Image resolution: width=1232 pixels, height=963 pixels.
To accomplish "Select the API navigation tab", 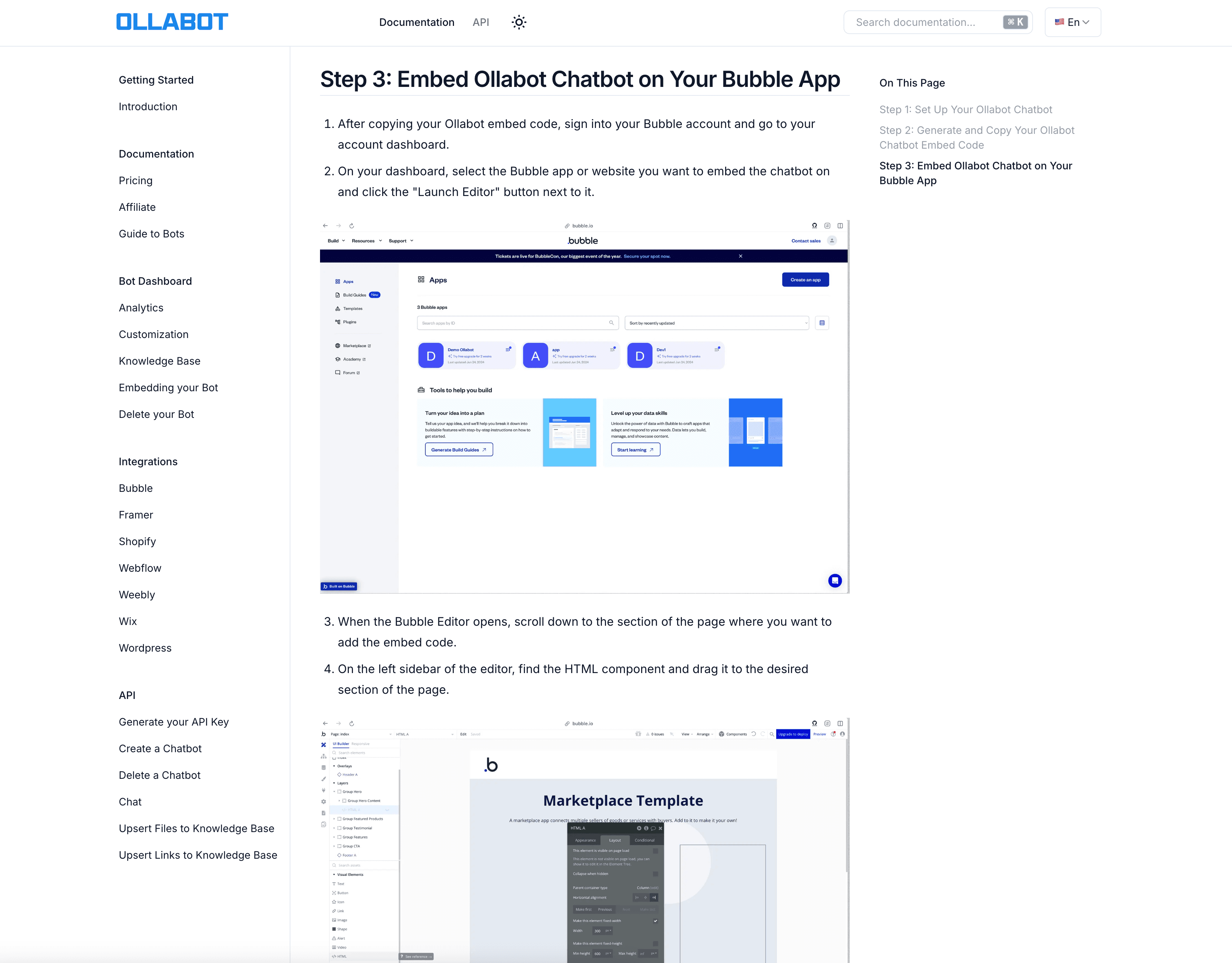I will (x=481, y=22).
